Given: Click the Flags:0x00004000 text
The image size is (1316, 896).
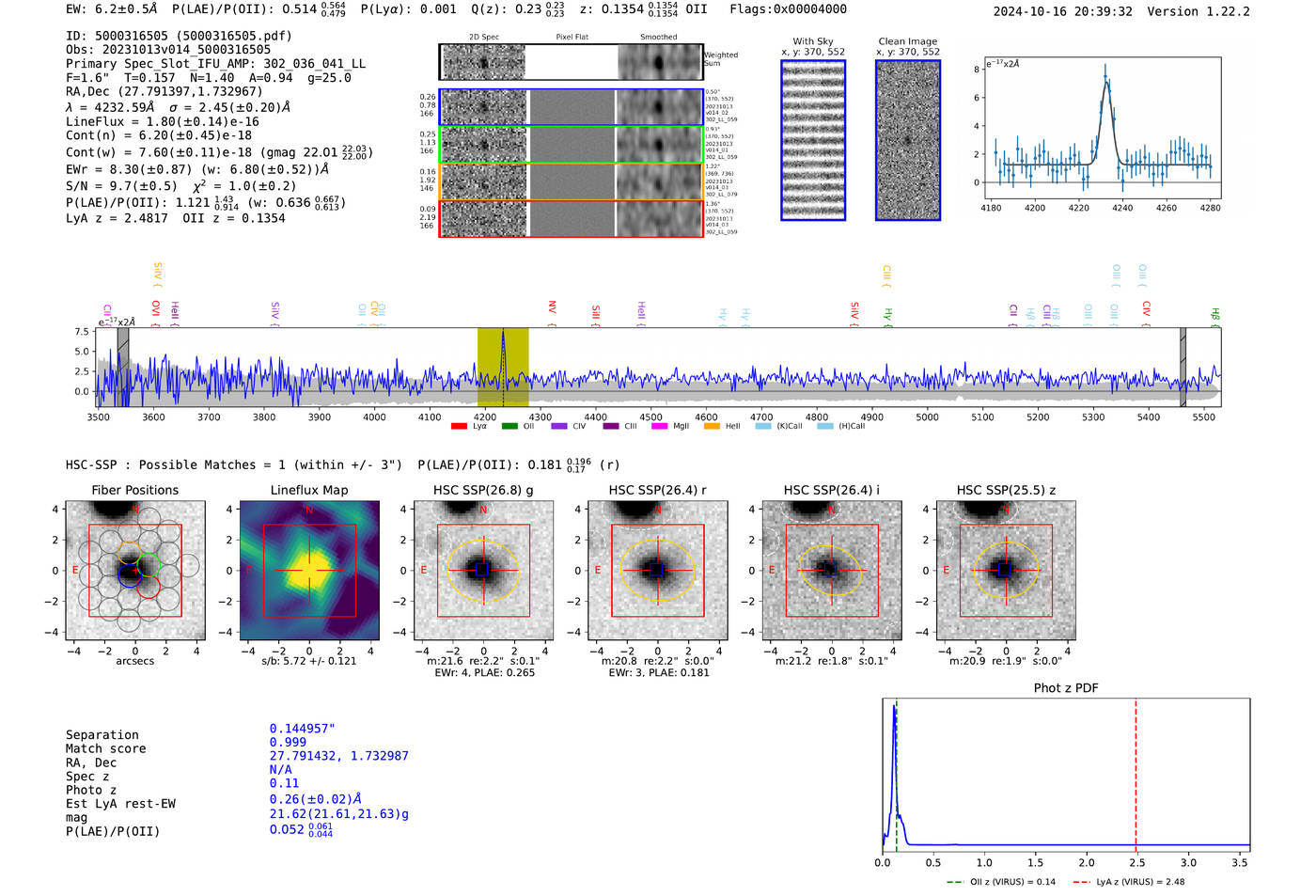Looking at the screenshot, I should 788,9.
